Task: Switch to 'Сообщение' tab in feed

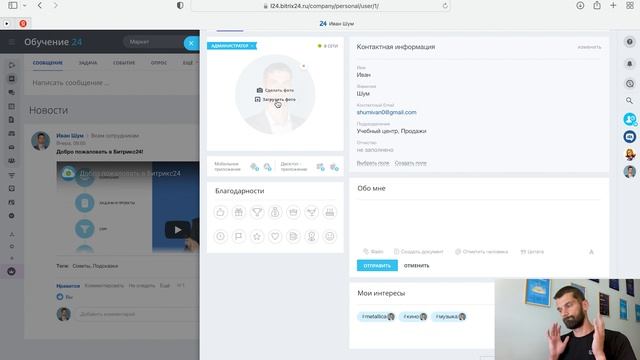Action: 48,63
